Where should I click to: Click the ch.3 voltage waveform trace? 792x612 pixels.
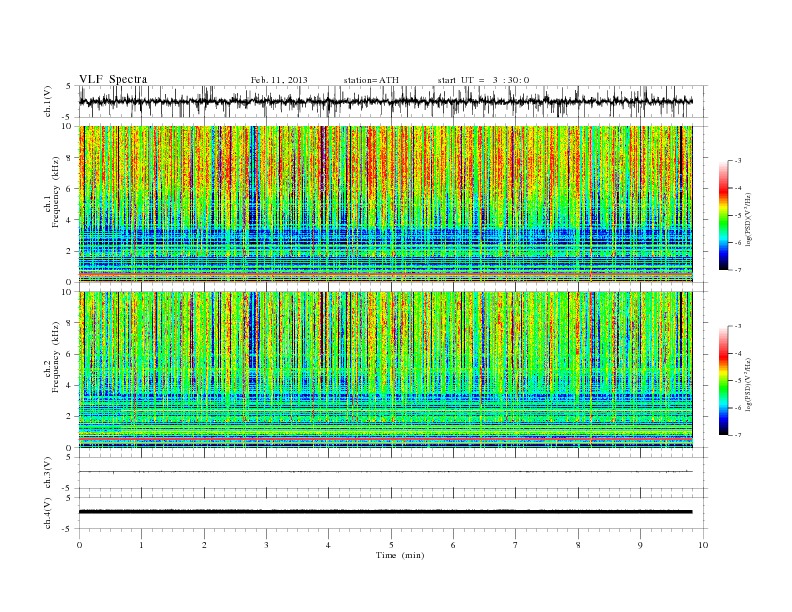pos(385,472)
